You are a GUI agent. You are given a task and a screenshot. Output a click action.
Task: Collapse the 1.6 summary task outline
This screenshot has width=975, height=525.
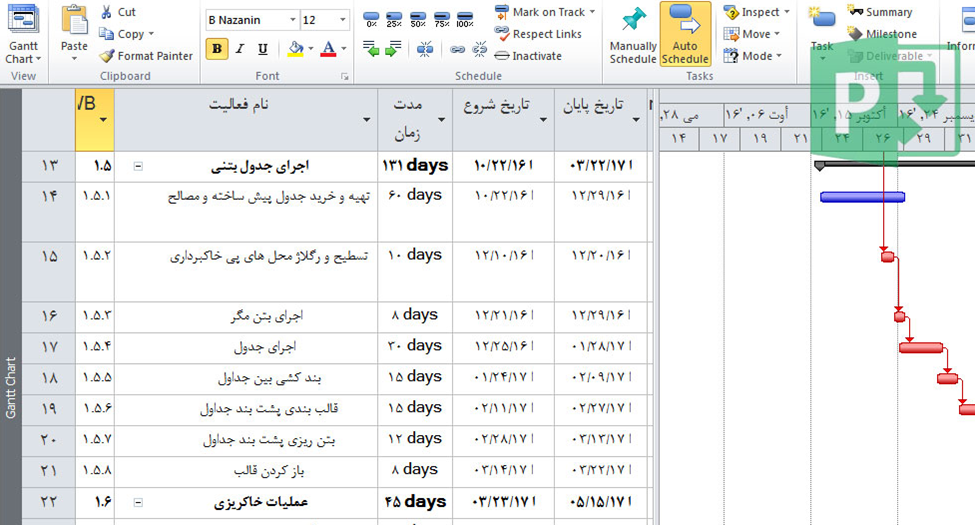138,503
